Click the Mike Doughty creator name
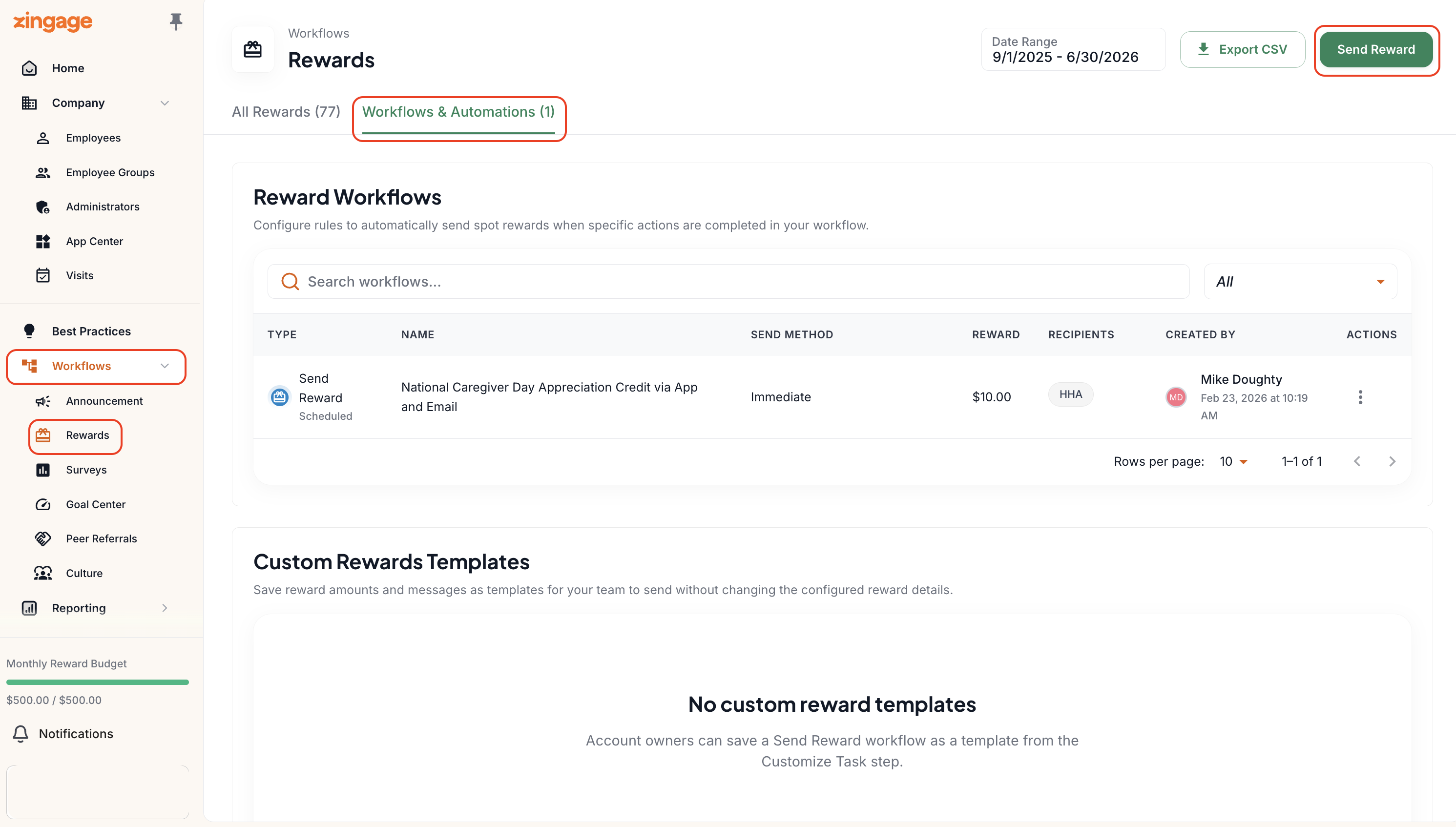This screenshot has height=827, width=1456. click(1241, 379)
